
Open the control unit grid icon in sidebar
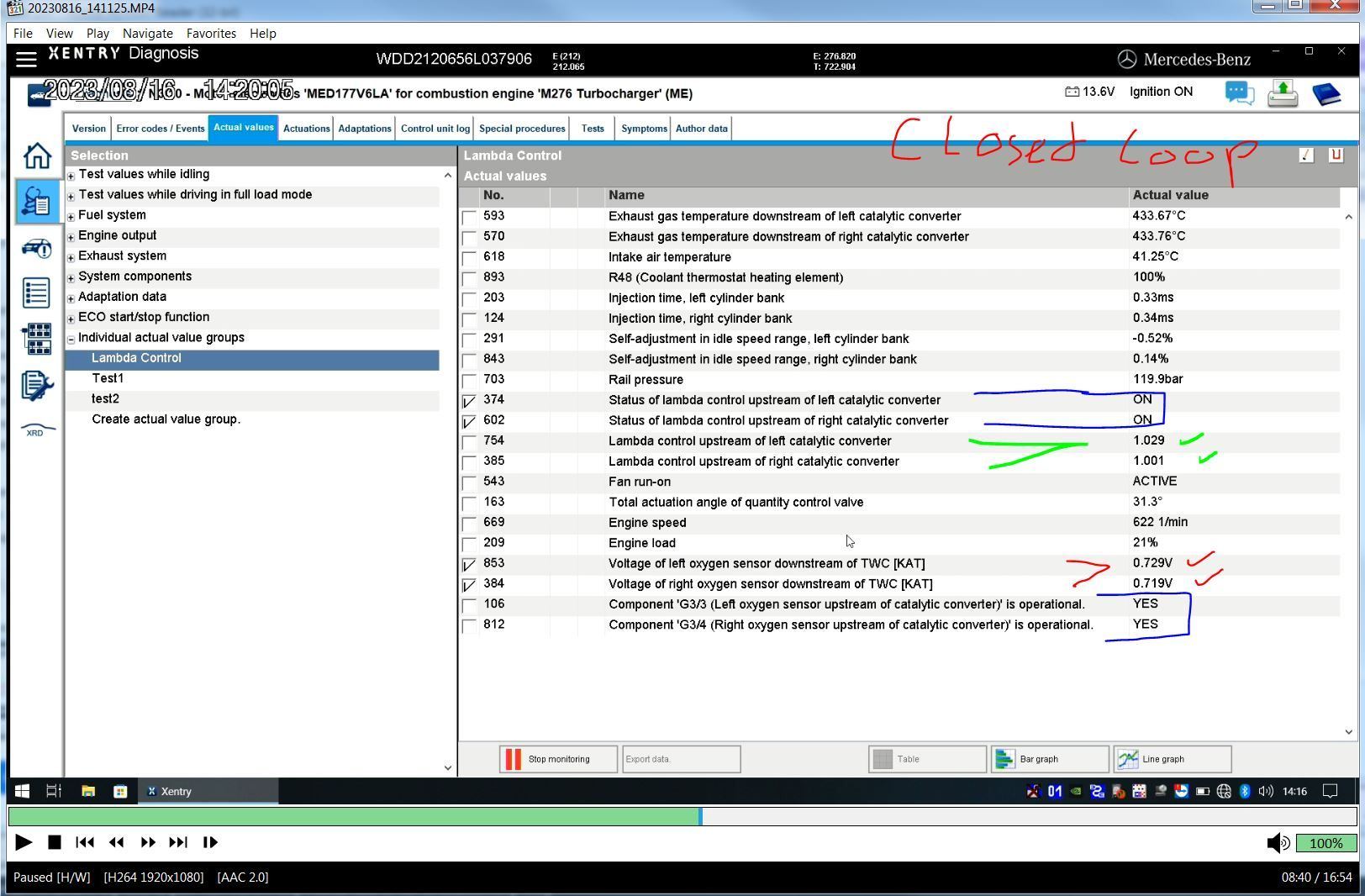[37, 338]
